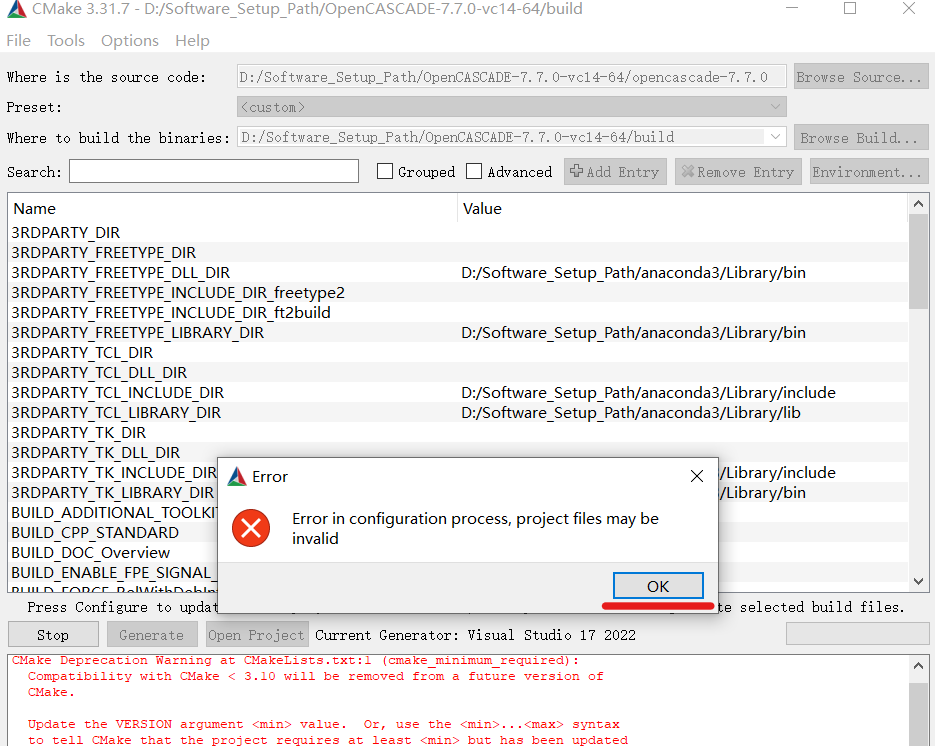Close the Error dialog with X
935x746 pixels.
tap(696, 476)
